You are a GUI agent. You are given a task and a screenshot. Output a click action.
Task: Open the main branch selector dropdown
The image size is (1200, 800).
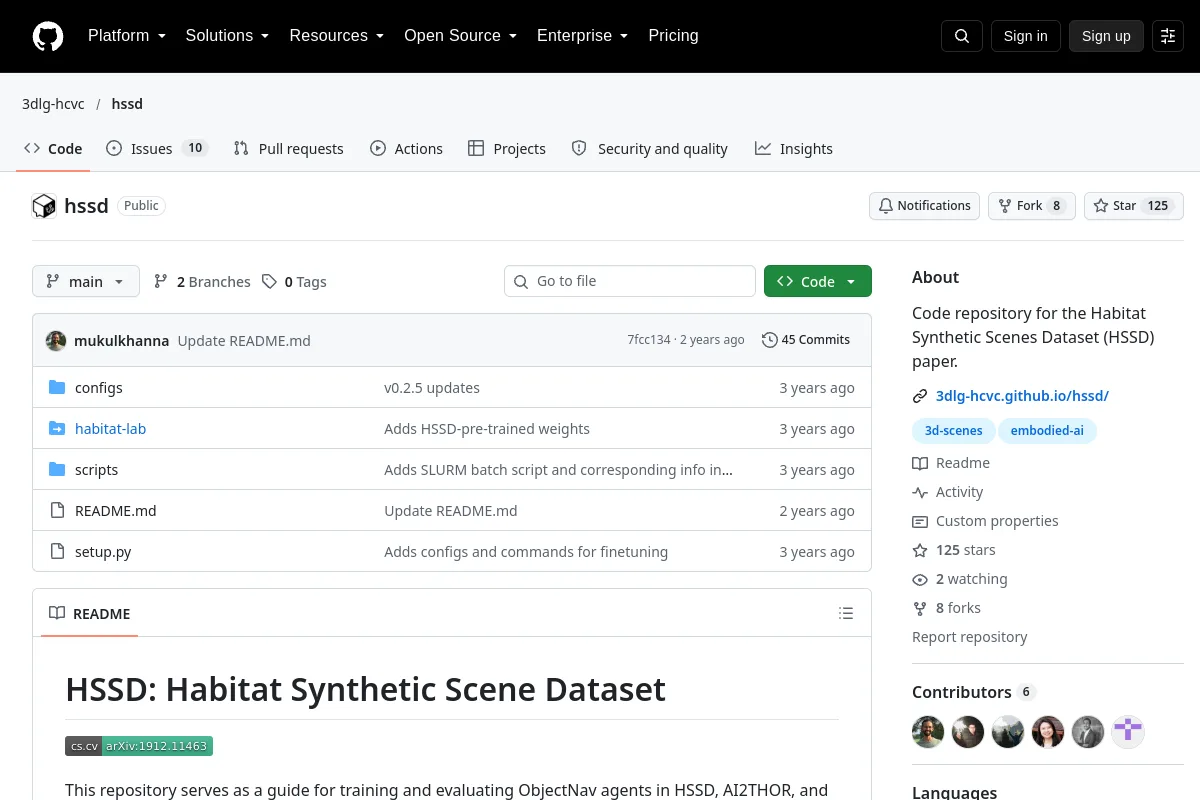[x=86, y=282]
